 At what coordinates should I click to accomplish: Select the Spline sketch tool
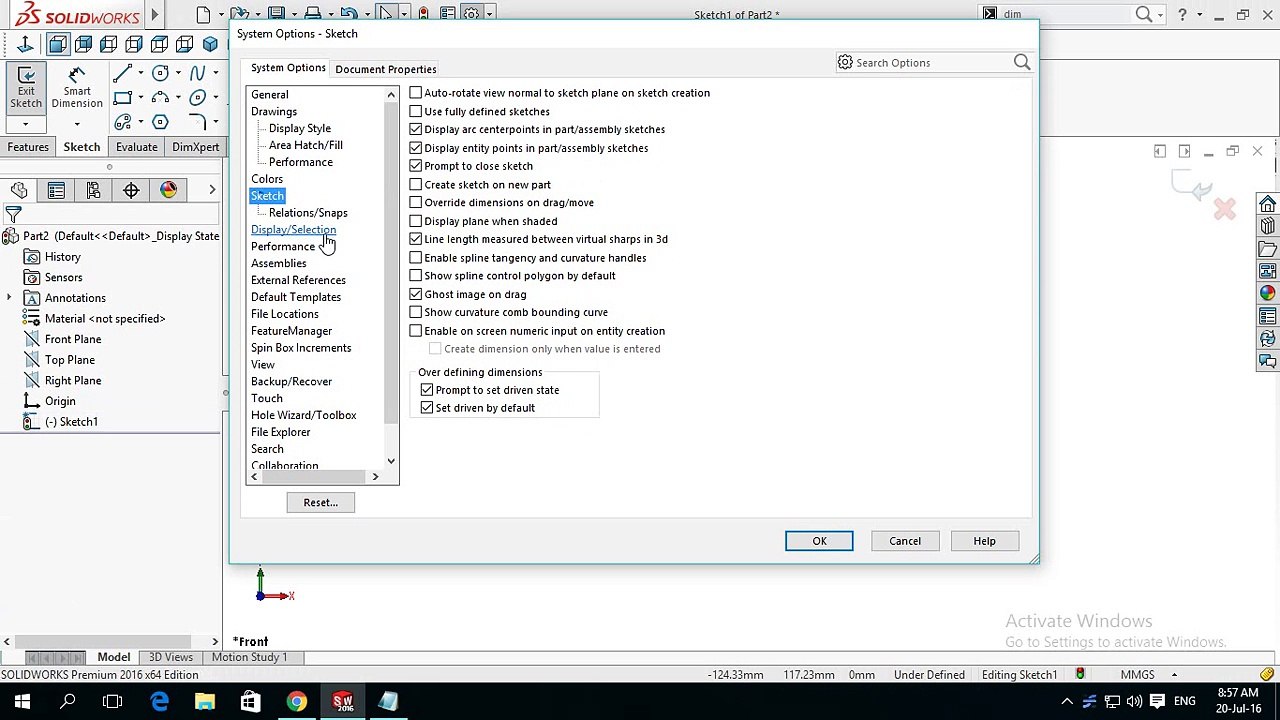[x=197, y=73]
